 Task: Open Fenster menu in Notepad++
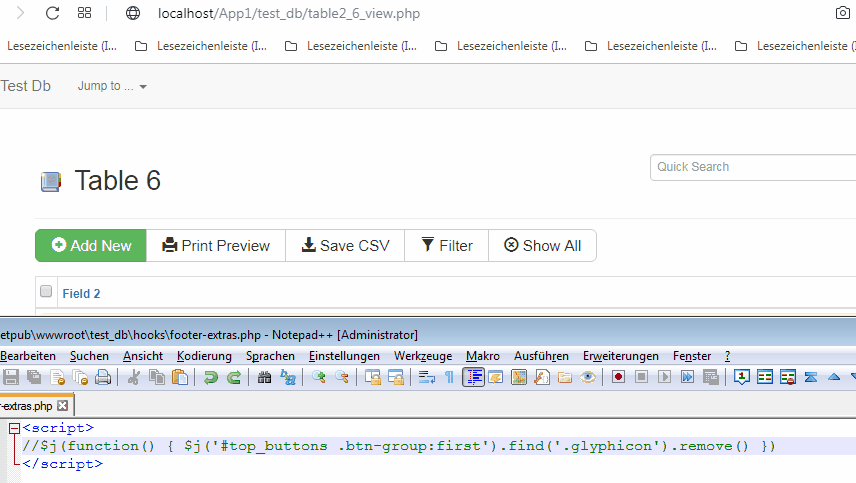tap(692, 356)
